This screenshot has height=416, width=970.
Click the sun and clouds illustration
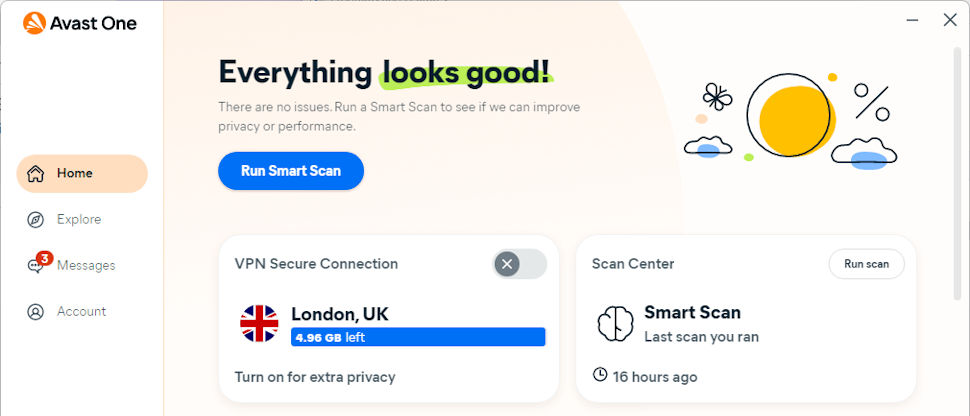click(792, 119)
